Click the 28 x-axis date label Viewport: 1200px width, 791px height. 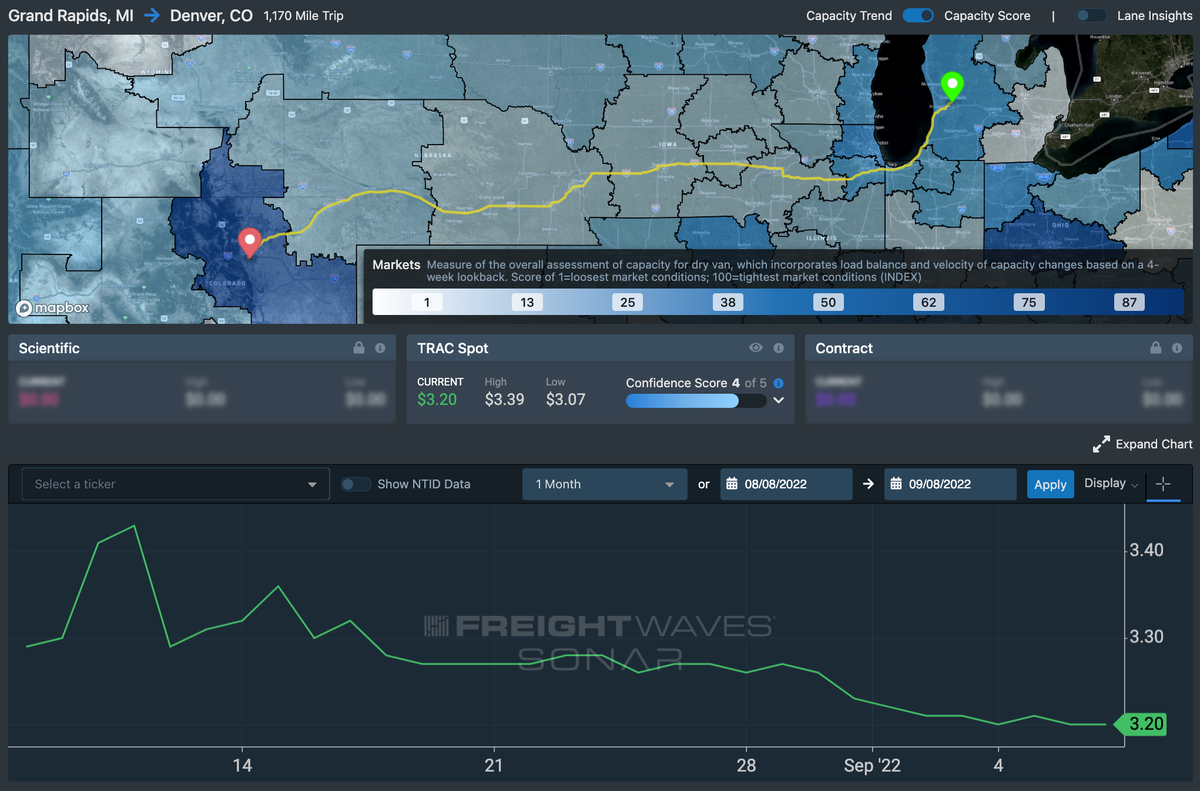746,765
